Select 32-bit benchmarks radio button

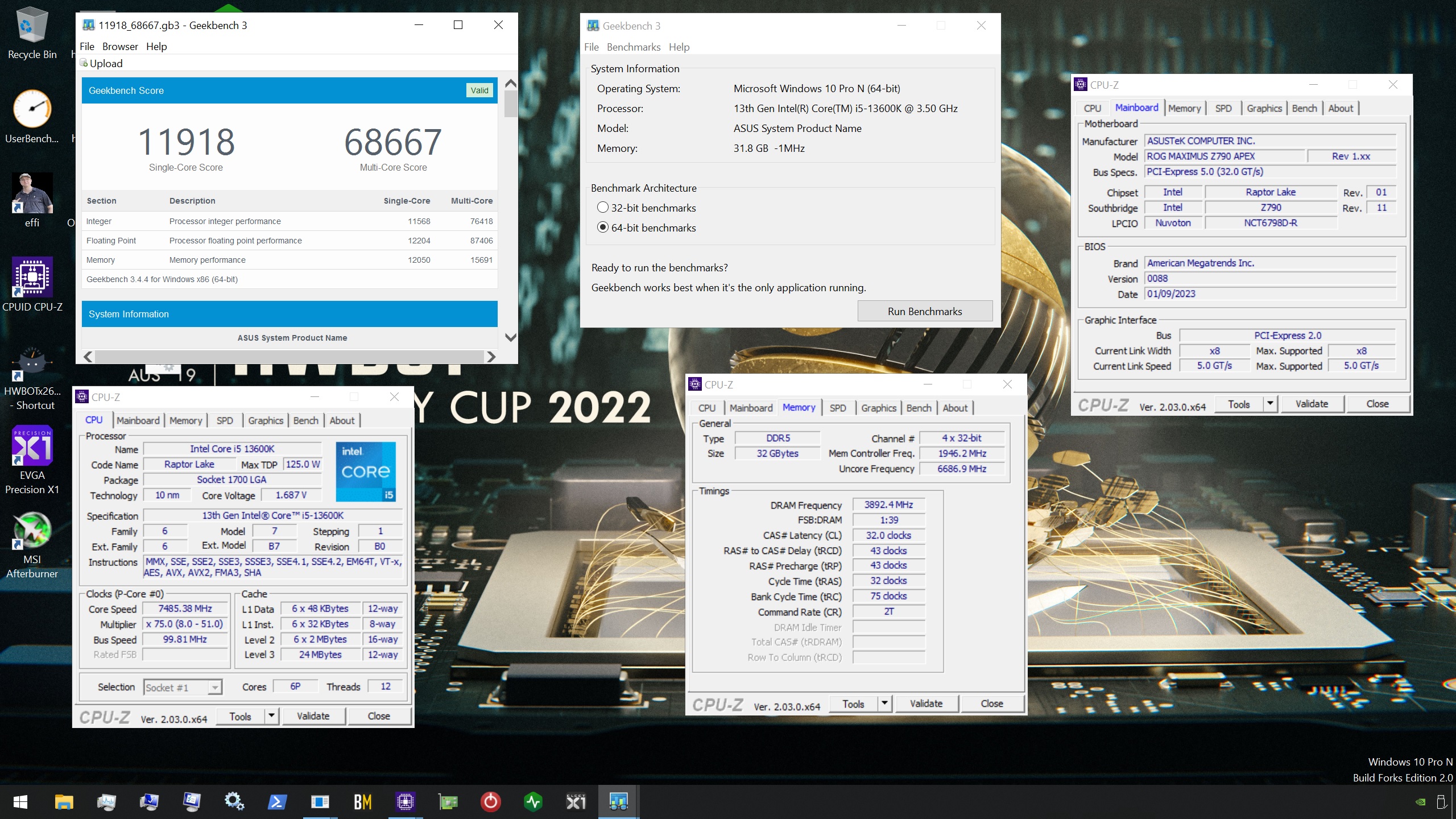pyautogui.click(x=603, y=208)
